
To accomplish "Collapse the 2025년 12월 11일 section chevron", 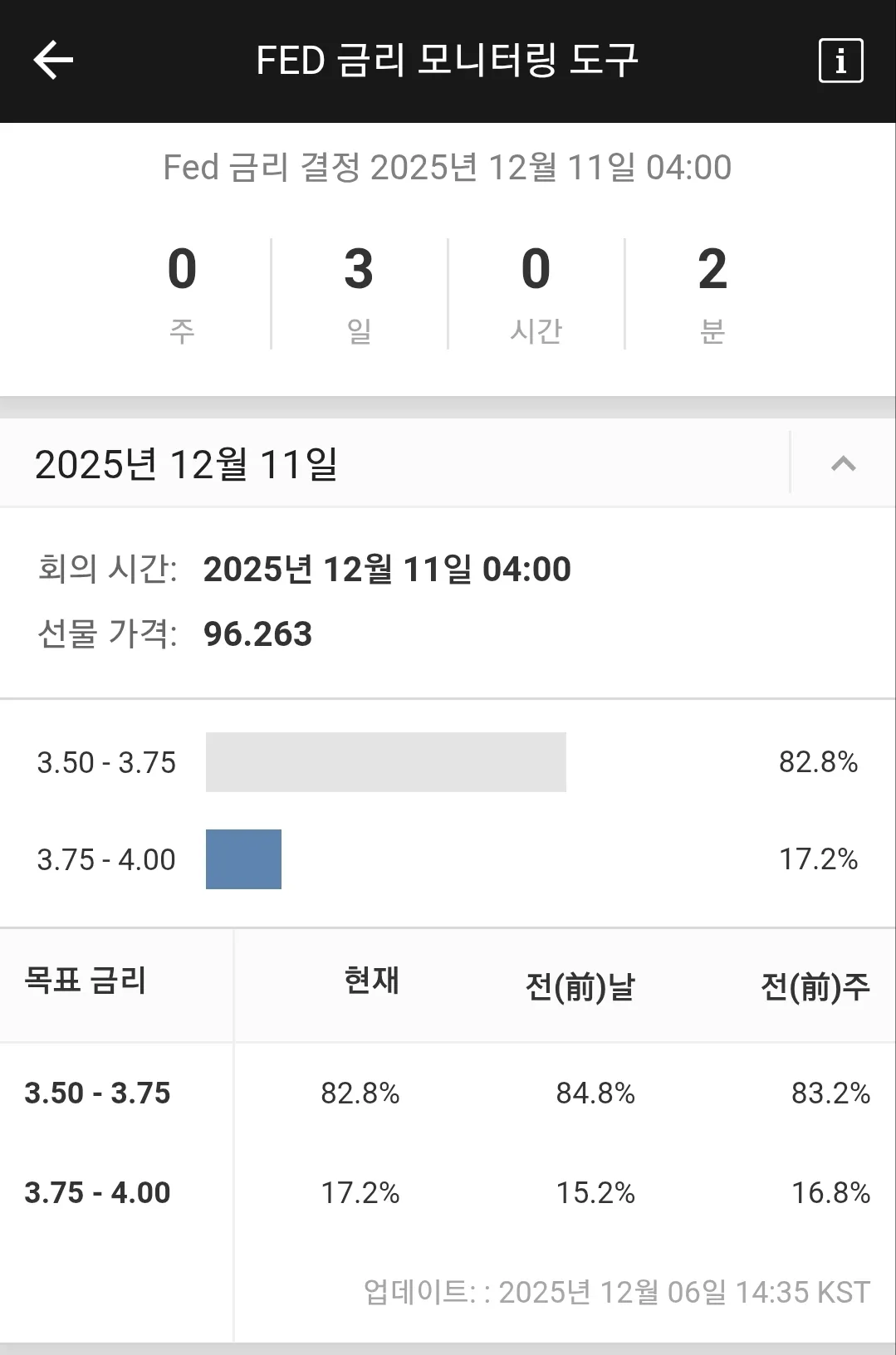I will point(843,463).
